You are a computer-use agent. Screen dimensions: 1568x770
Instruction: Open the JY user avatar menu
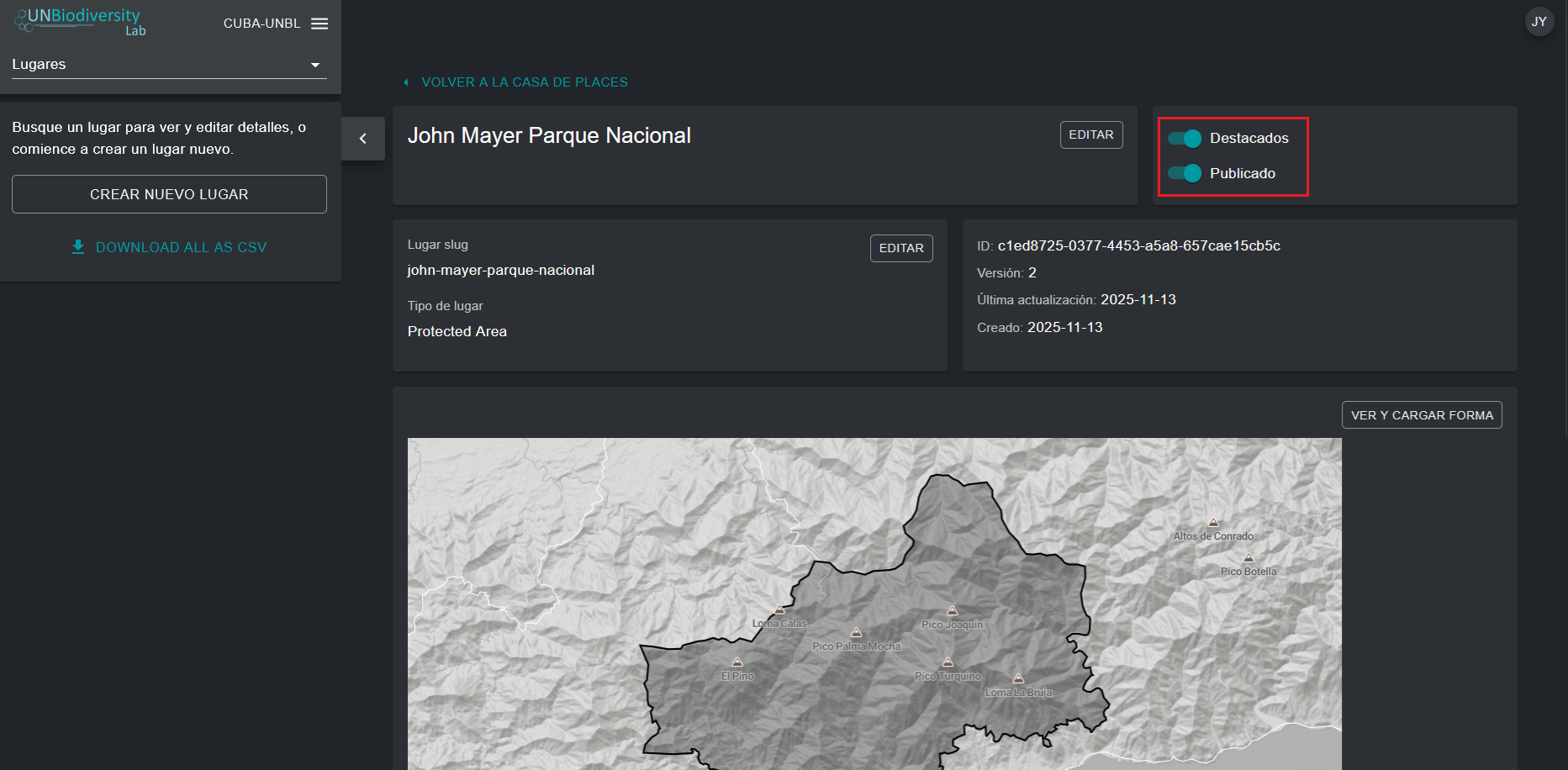(x=1539, y=22)
